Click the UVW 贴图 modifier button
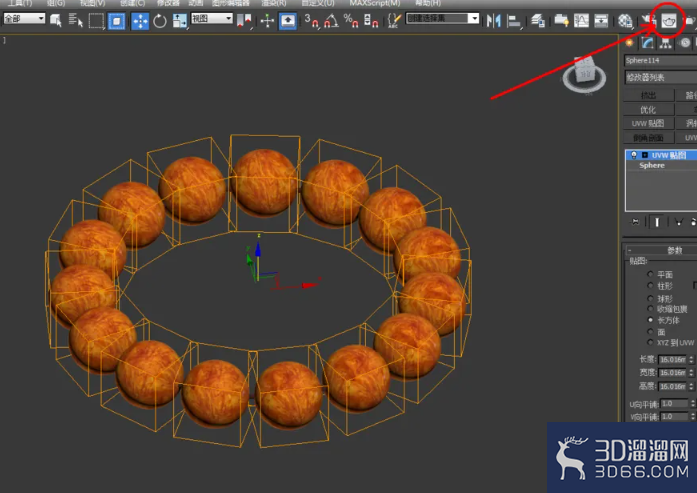Viewport: 697px width, 493px height. tap(648, 124)
